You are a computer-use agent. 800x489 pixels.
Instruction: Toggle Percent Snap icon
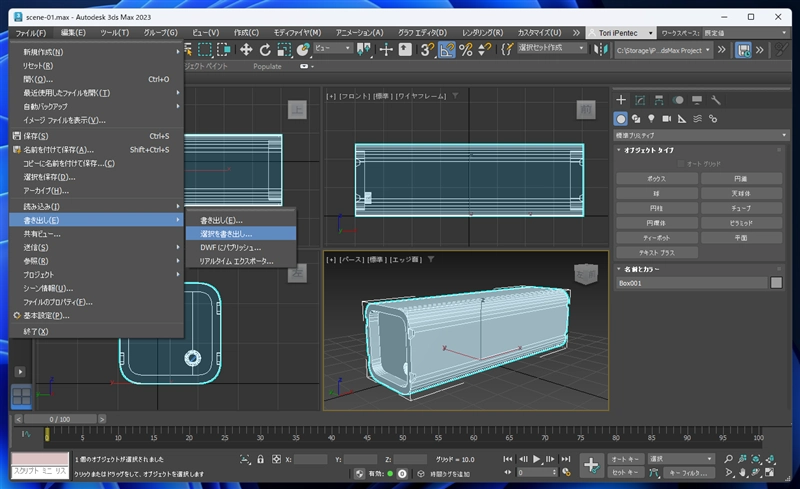coord(465,50)
